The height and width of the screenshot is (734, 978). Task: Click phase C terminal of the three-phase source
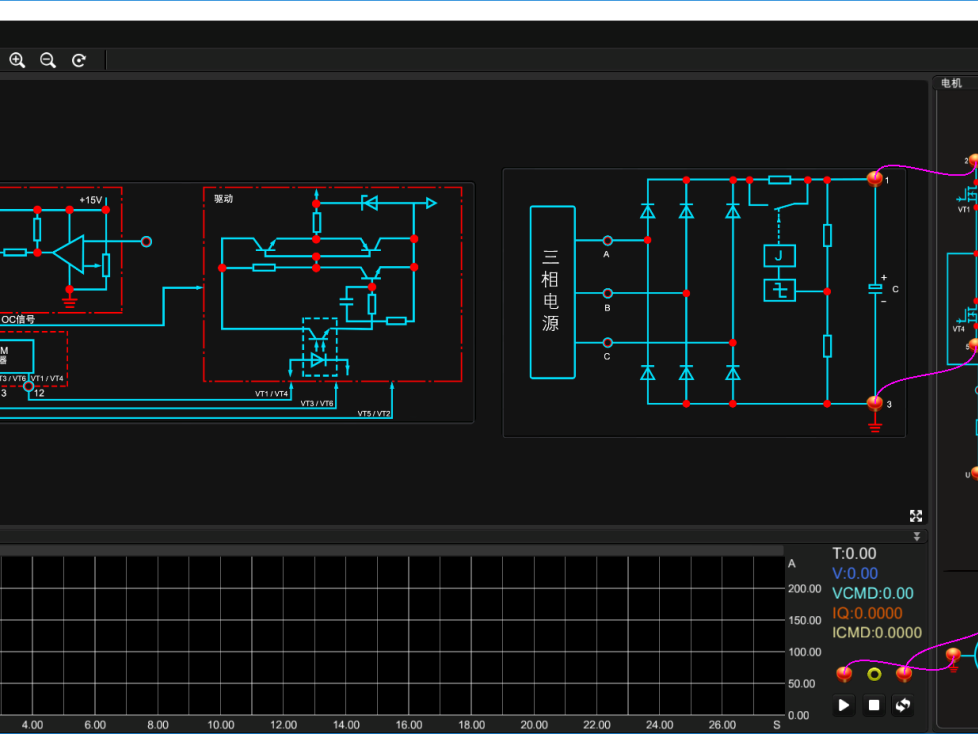(x=608, y=342)
